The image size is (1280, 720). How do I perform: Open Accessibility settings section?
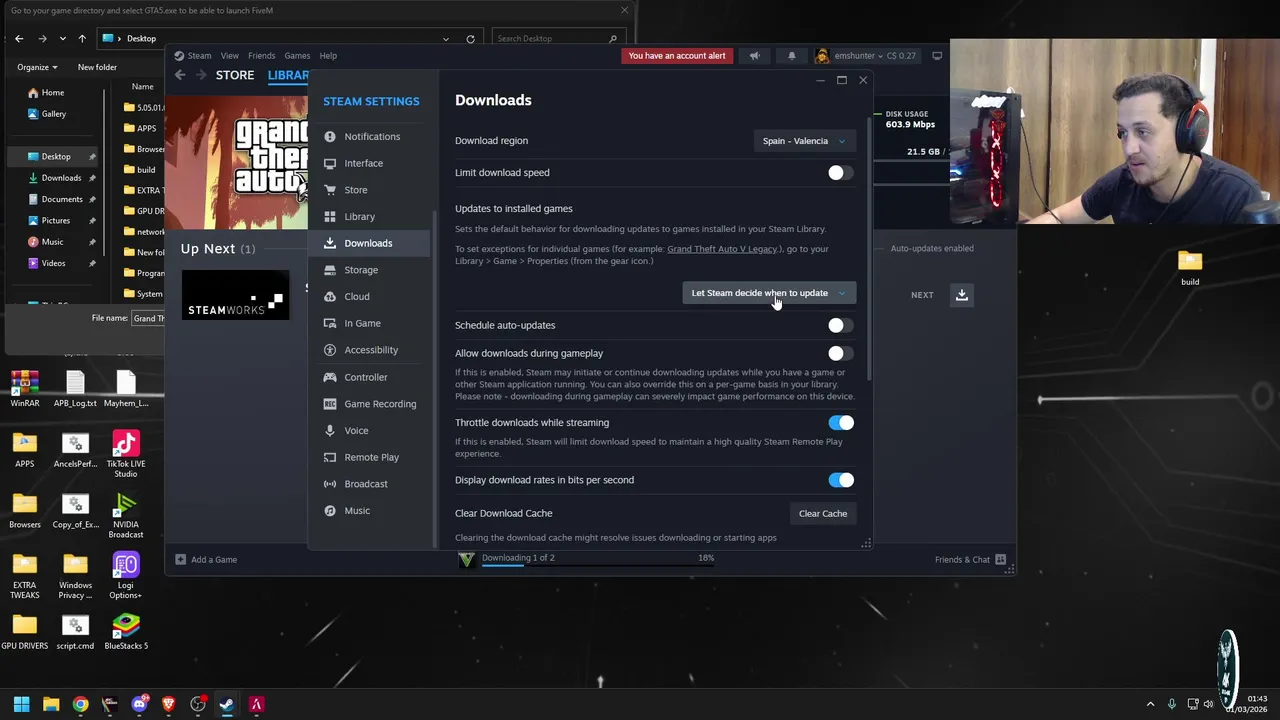tap(371, 350)
